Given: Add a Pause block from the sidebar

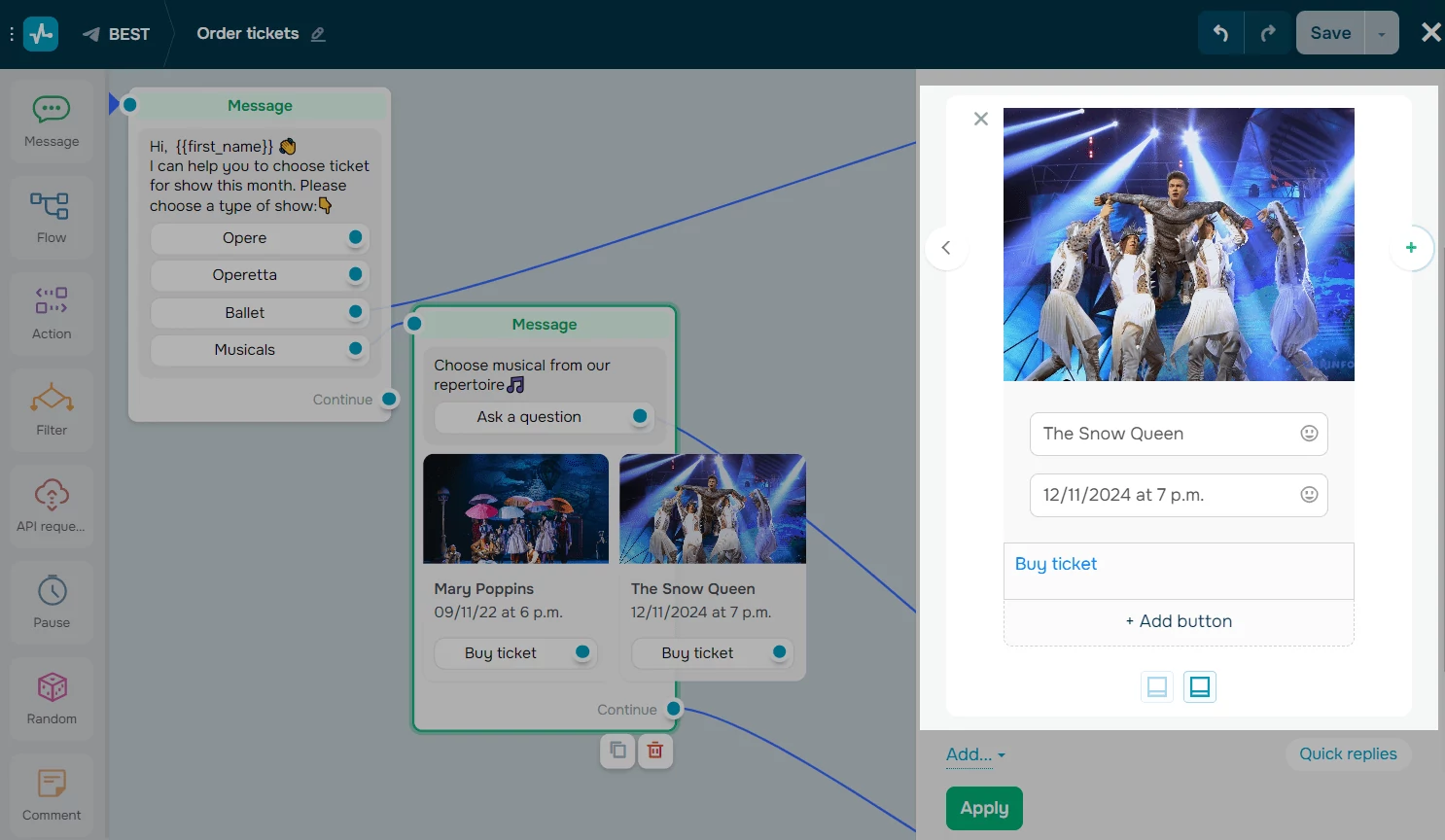Looking at the screenshot, I should (51, 602).
